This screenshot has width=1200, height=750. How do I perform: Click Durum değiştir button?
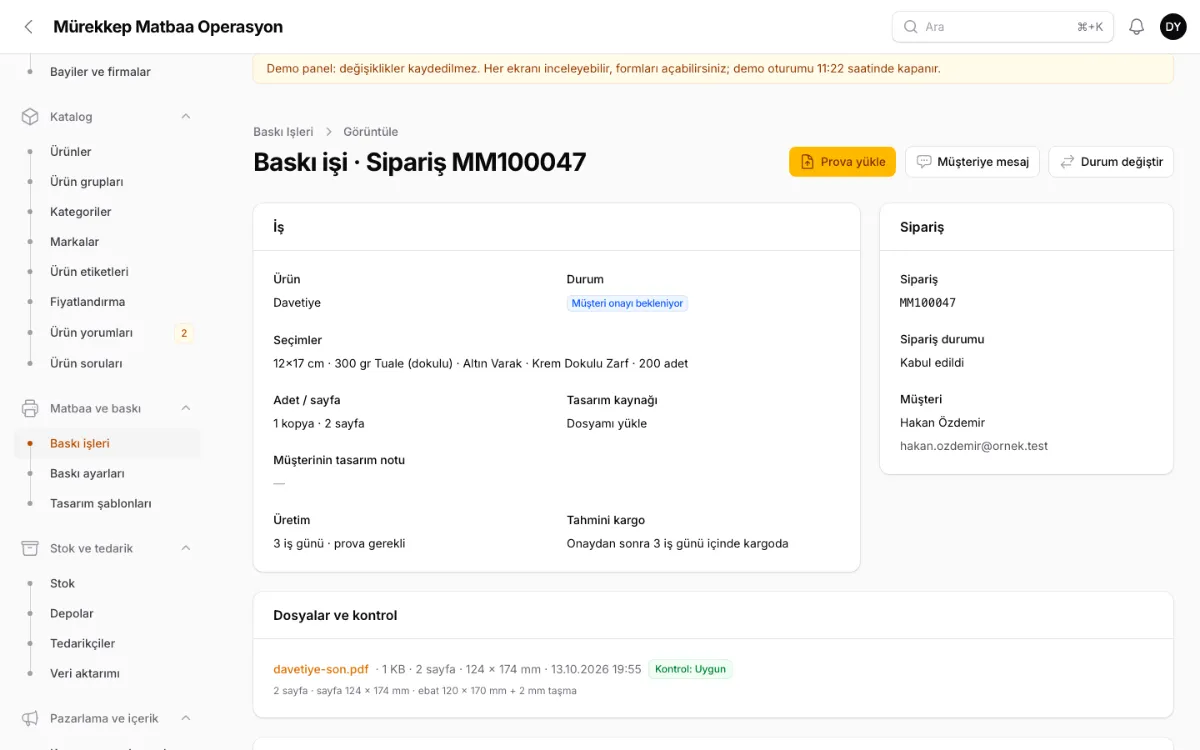[x=1111, y=162]
